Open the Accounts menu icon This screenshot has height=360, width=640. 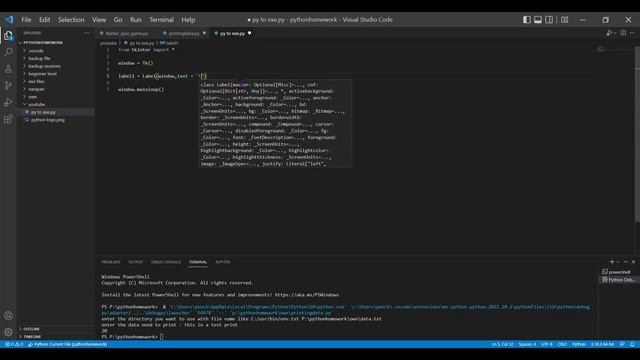coord(8,316)
